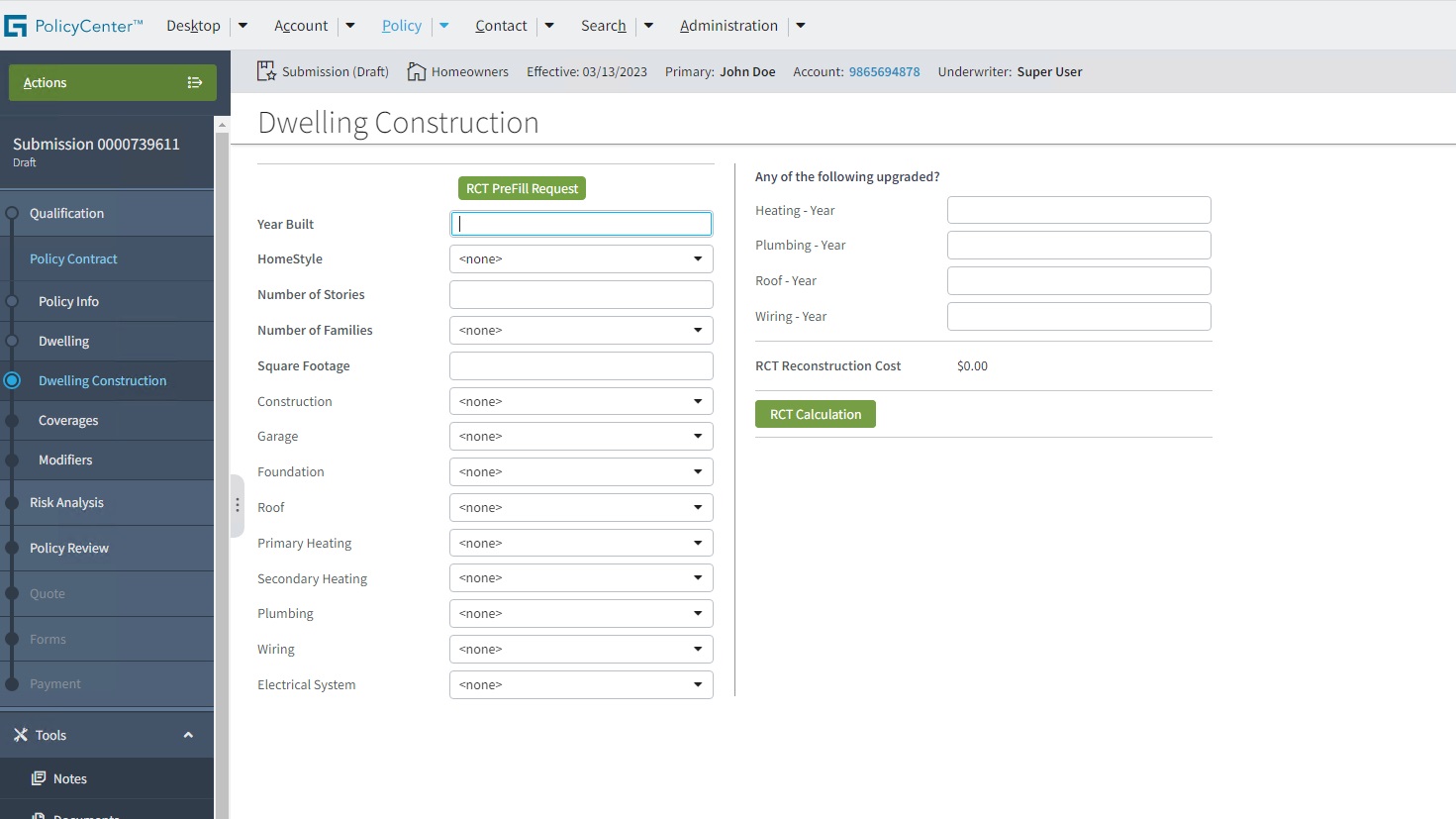Go to Coverages step in sidebar
The width and height of the screenshot is (1456, 819).
click(x=68, y=421)
